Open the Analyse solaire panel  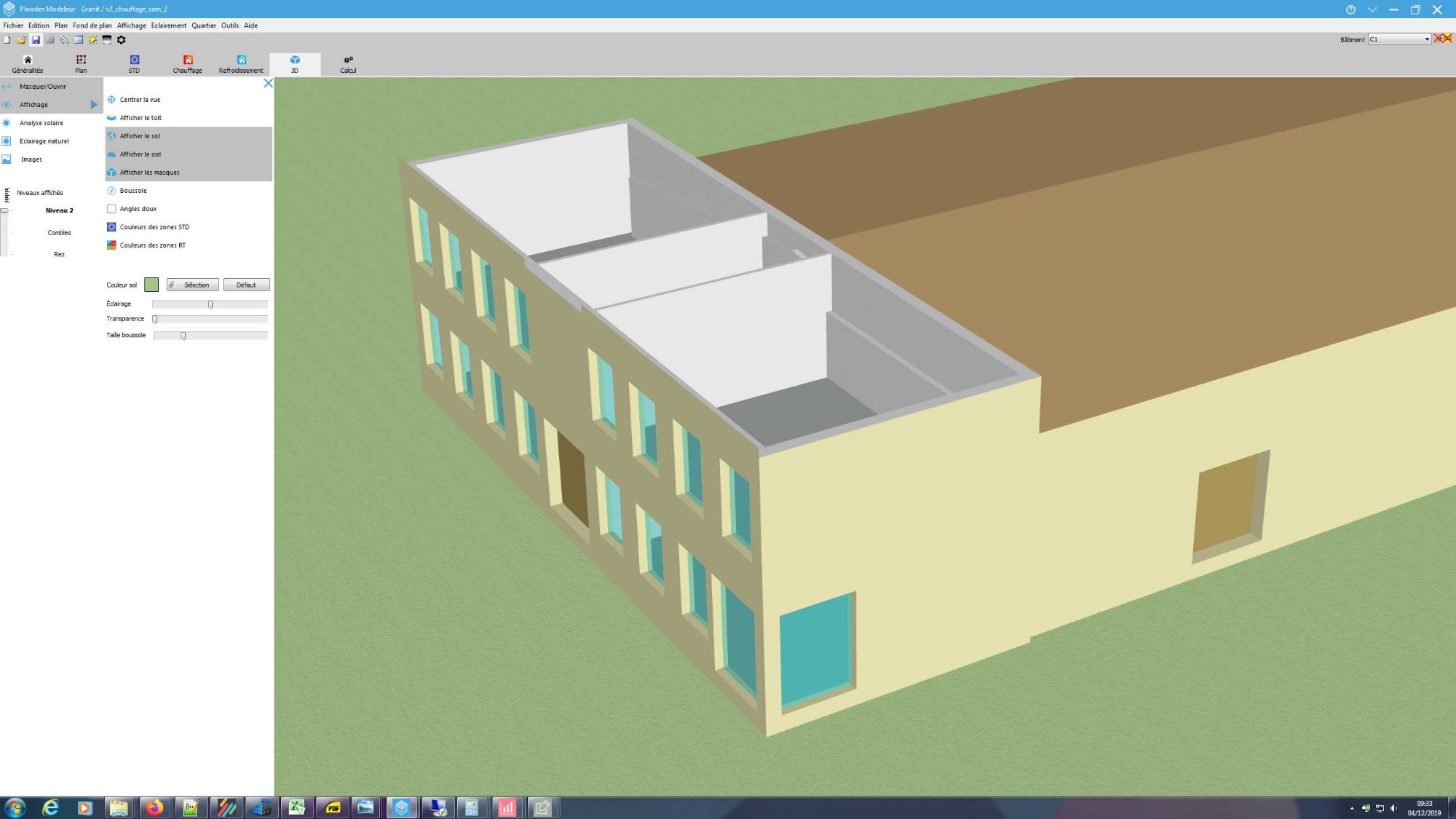tap(41, 123)
